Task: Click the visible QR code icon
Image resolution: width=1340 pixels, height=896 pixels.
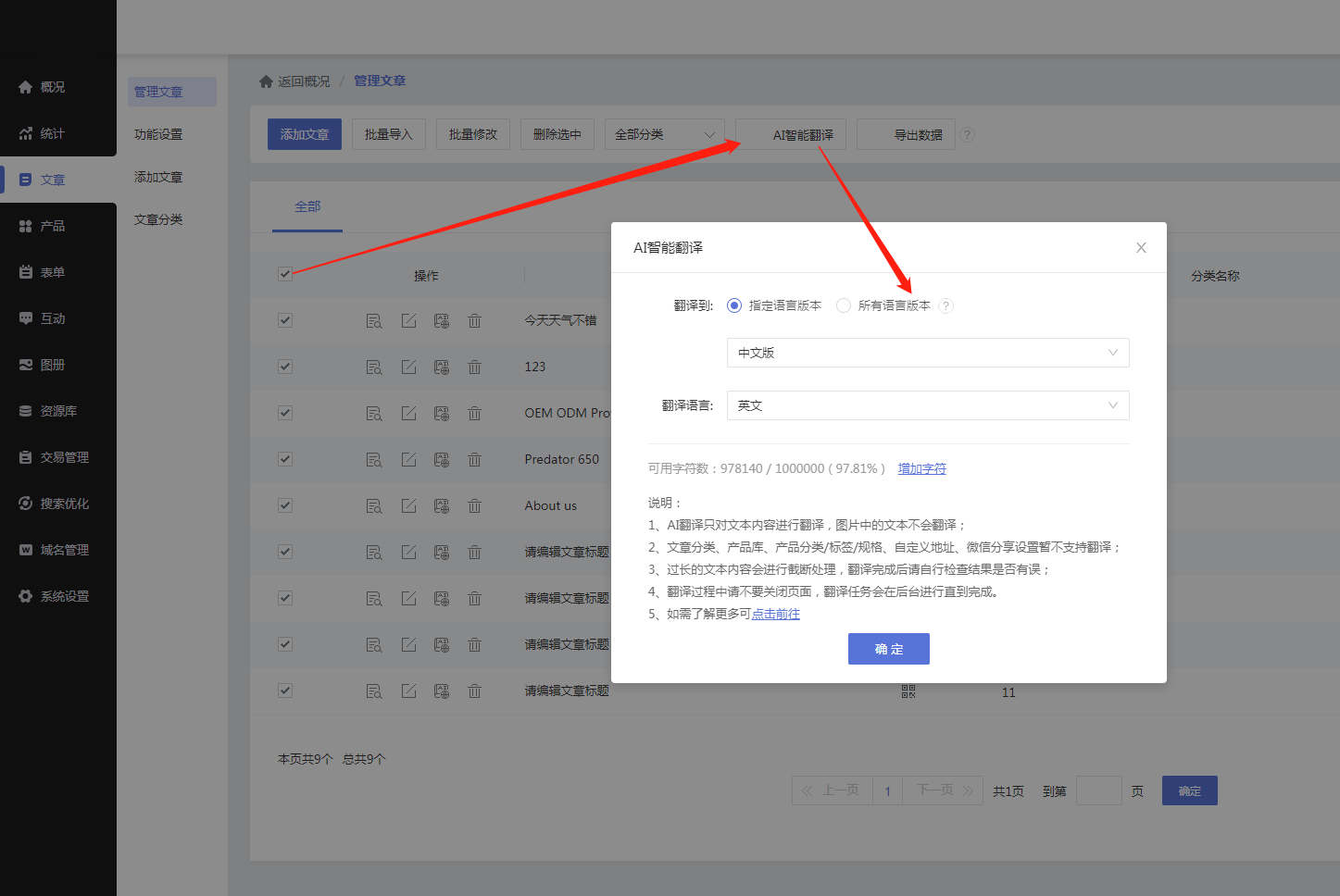Action: 908,691
